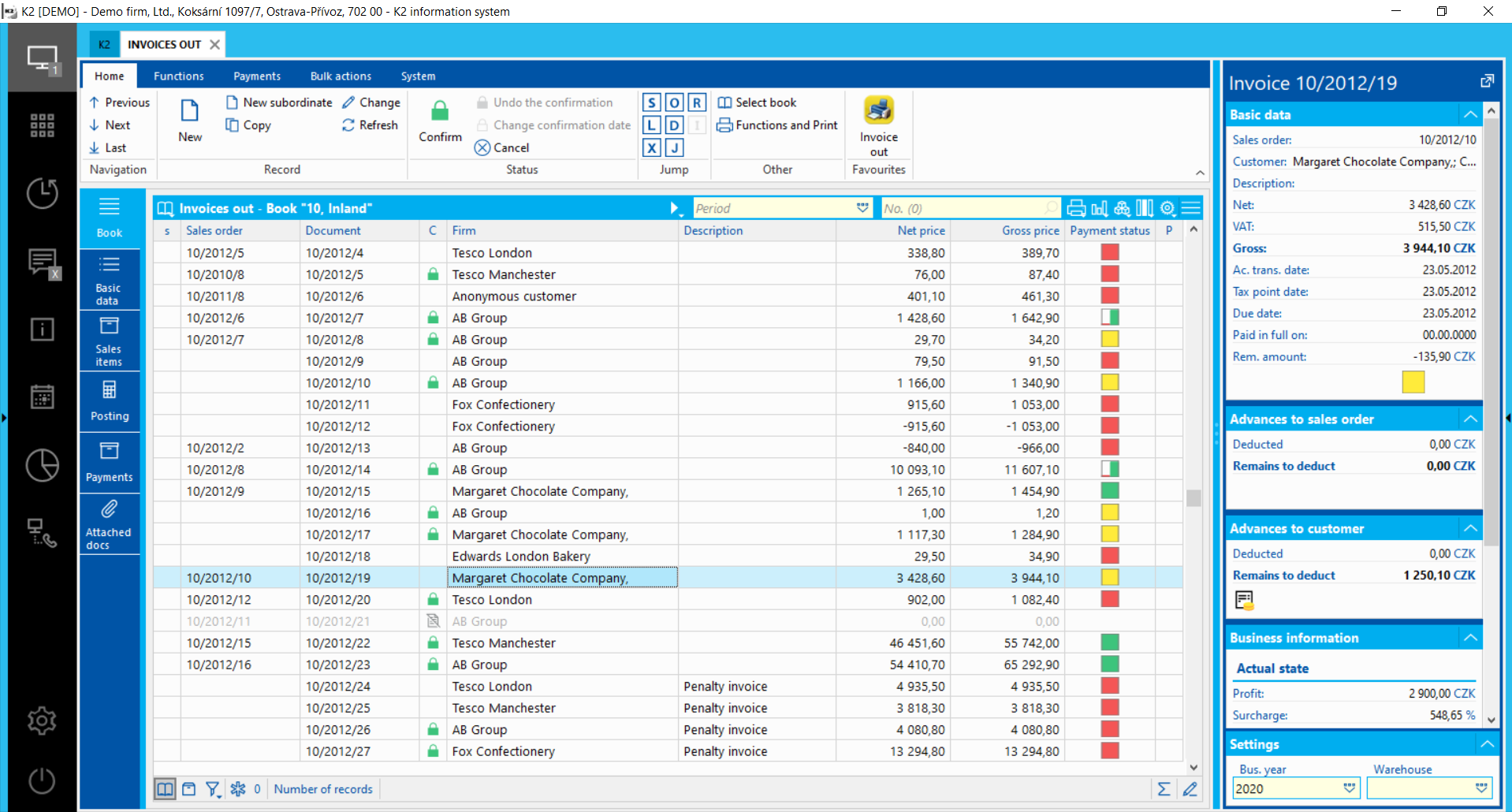Screen dimensions: 1512x812
Task: Click the S jump box
Action: [651, 102]
